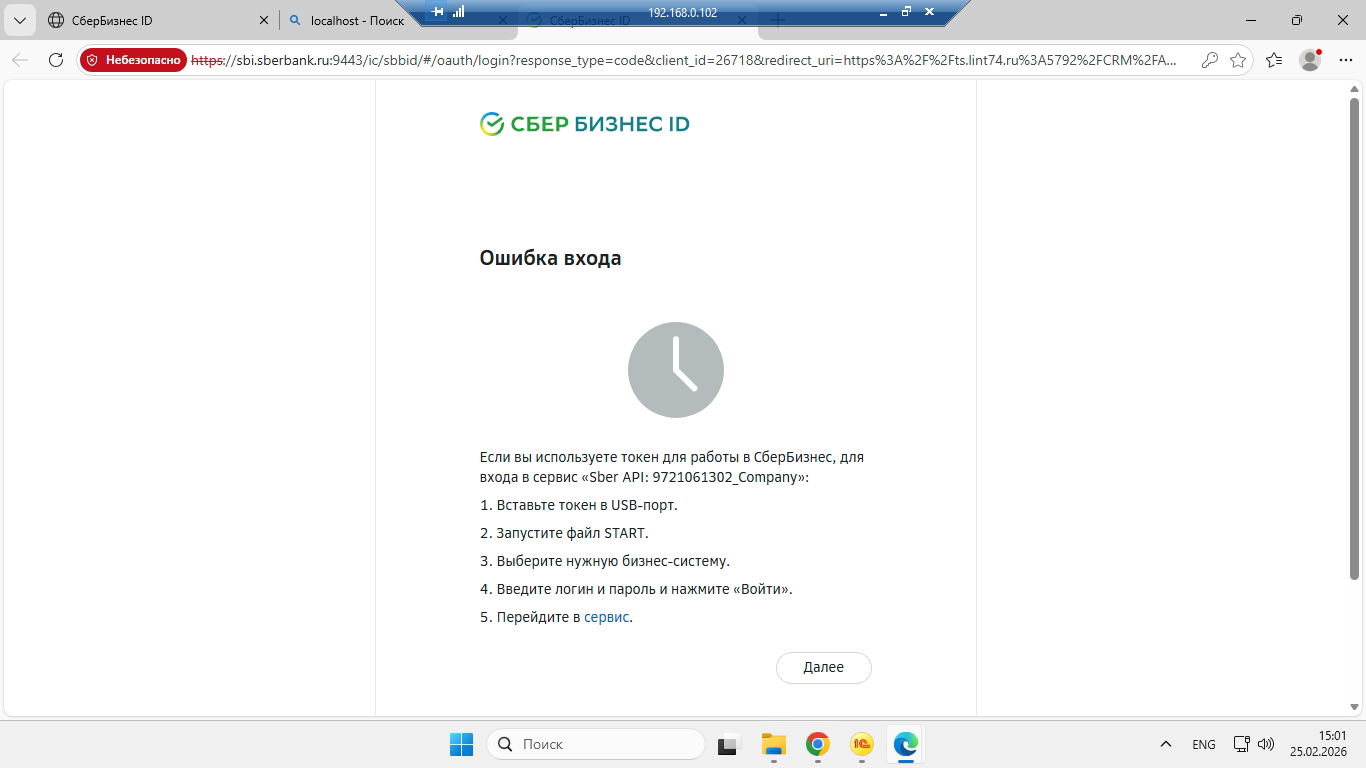This screenshot has width=1366, height=768.
Task: Restore down the remote session window
Action: pyautogui.click(x=906, y=12)
